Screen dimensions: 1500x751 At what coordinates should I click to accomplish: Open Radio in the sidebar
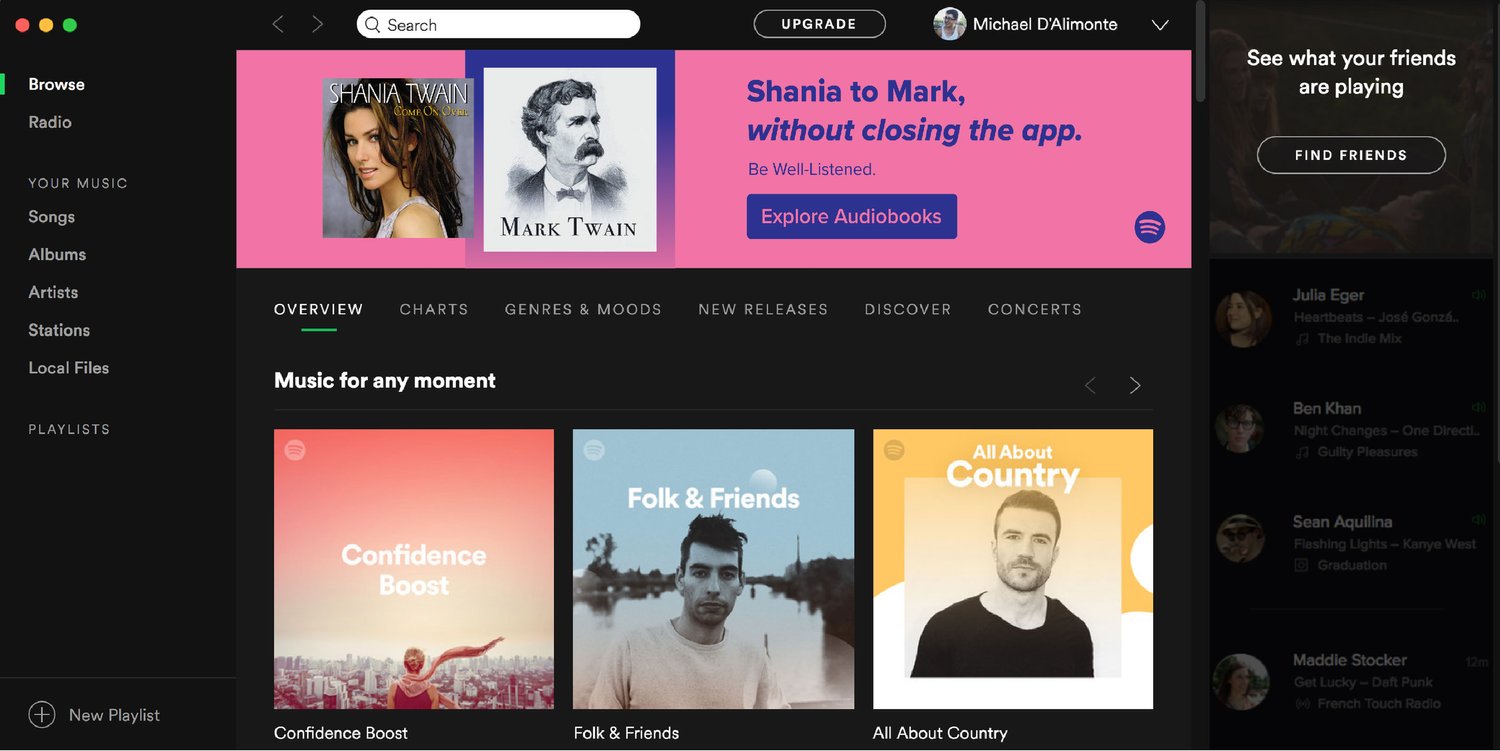(x=50, y=122)
